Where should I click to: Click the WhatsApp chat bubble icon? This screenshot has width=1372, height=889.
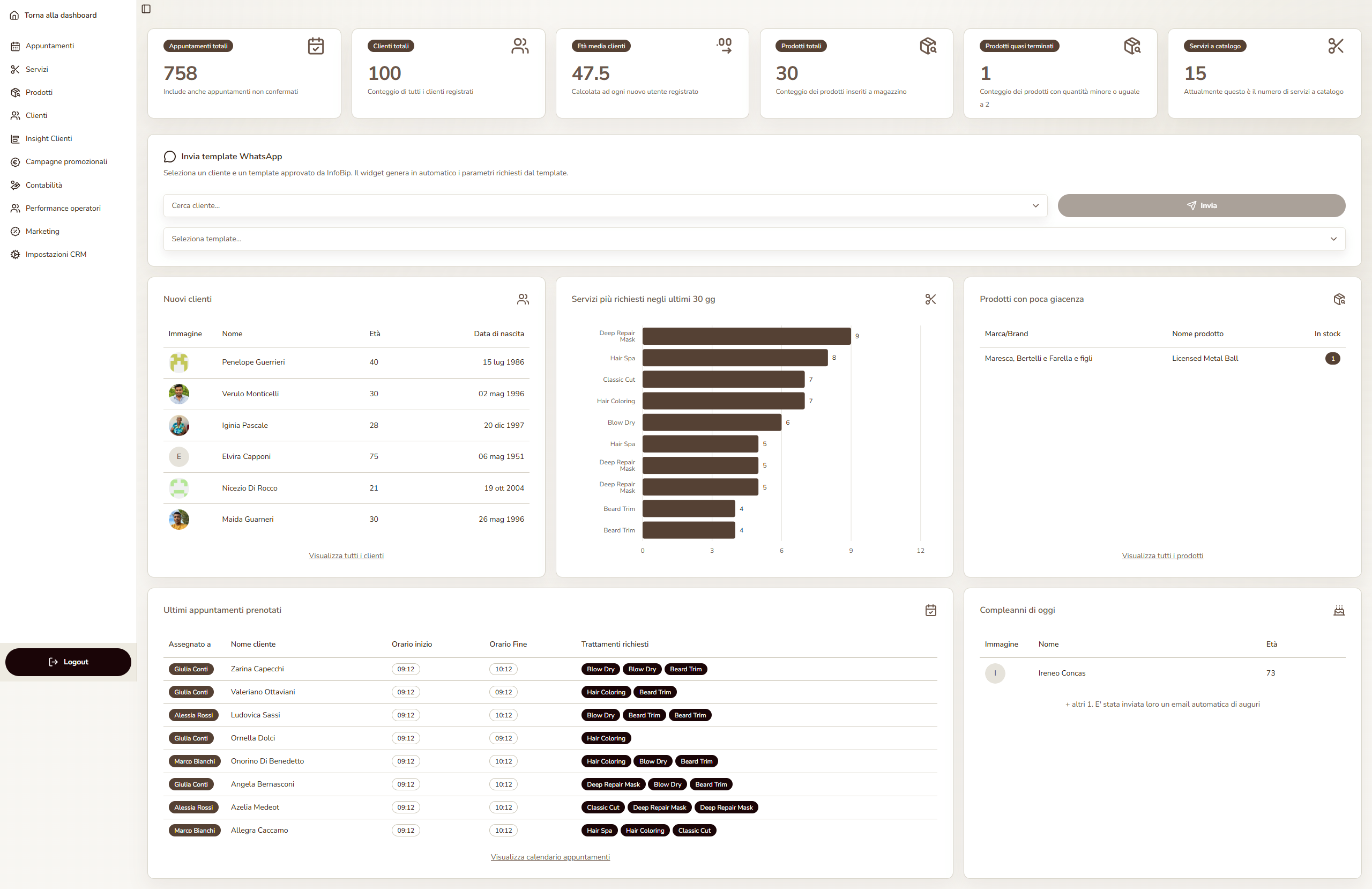pos(169,157)
